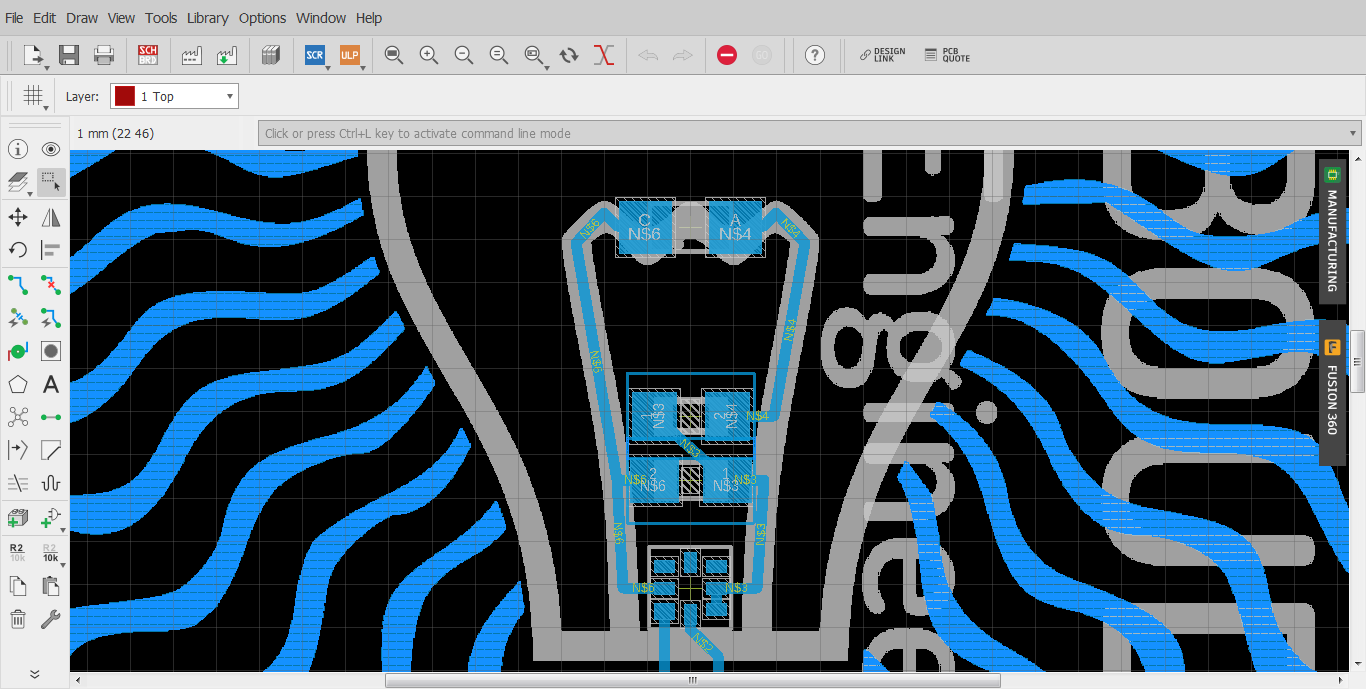Image resolution: width=1366 pixels, height=689 pixels.
Task: Open the File menu
Action: [14, 18]
